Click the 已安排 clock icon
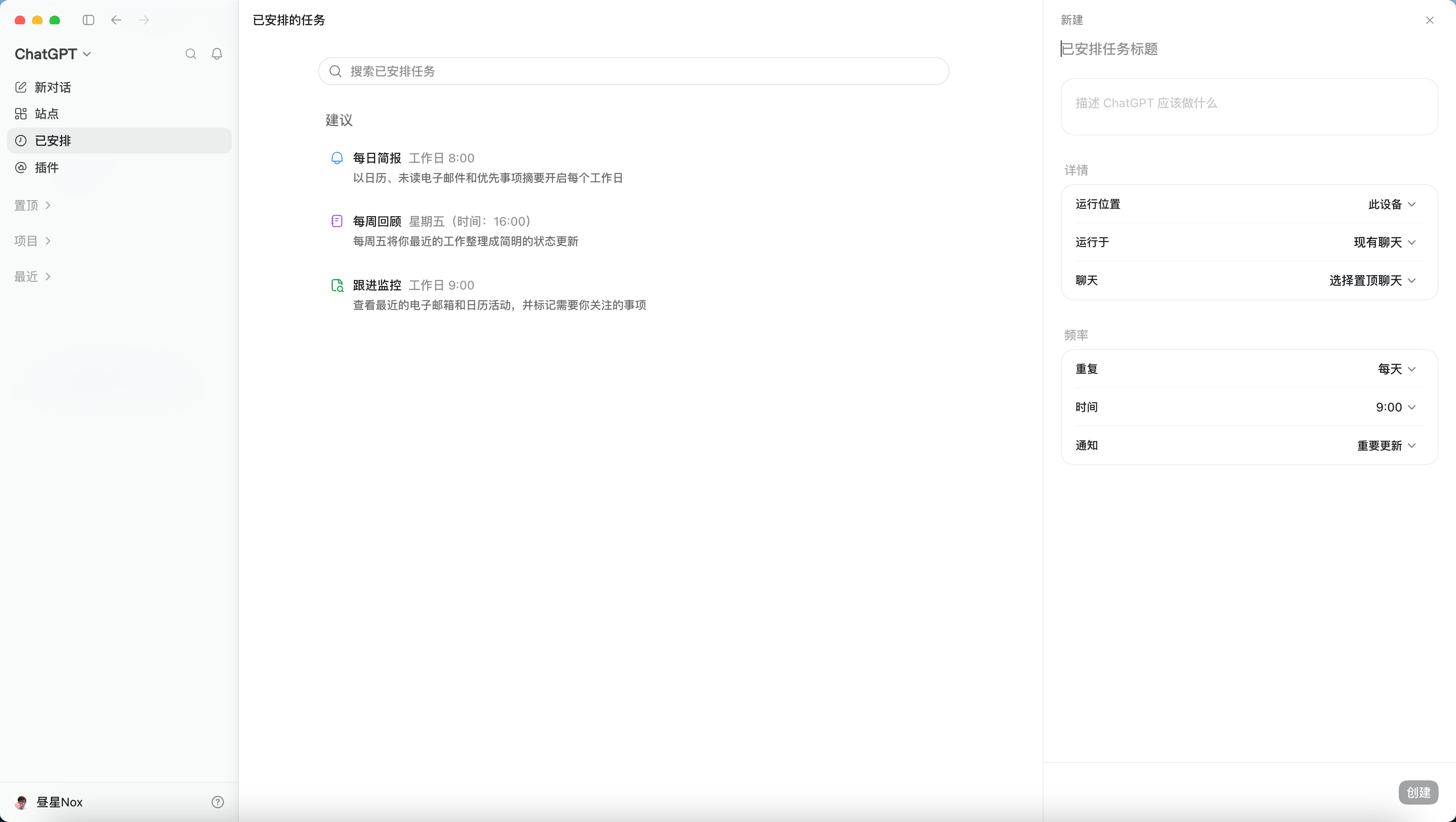Screen dimensions: 1456x822 (21, 140)
